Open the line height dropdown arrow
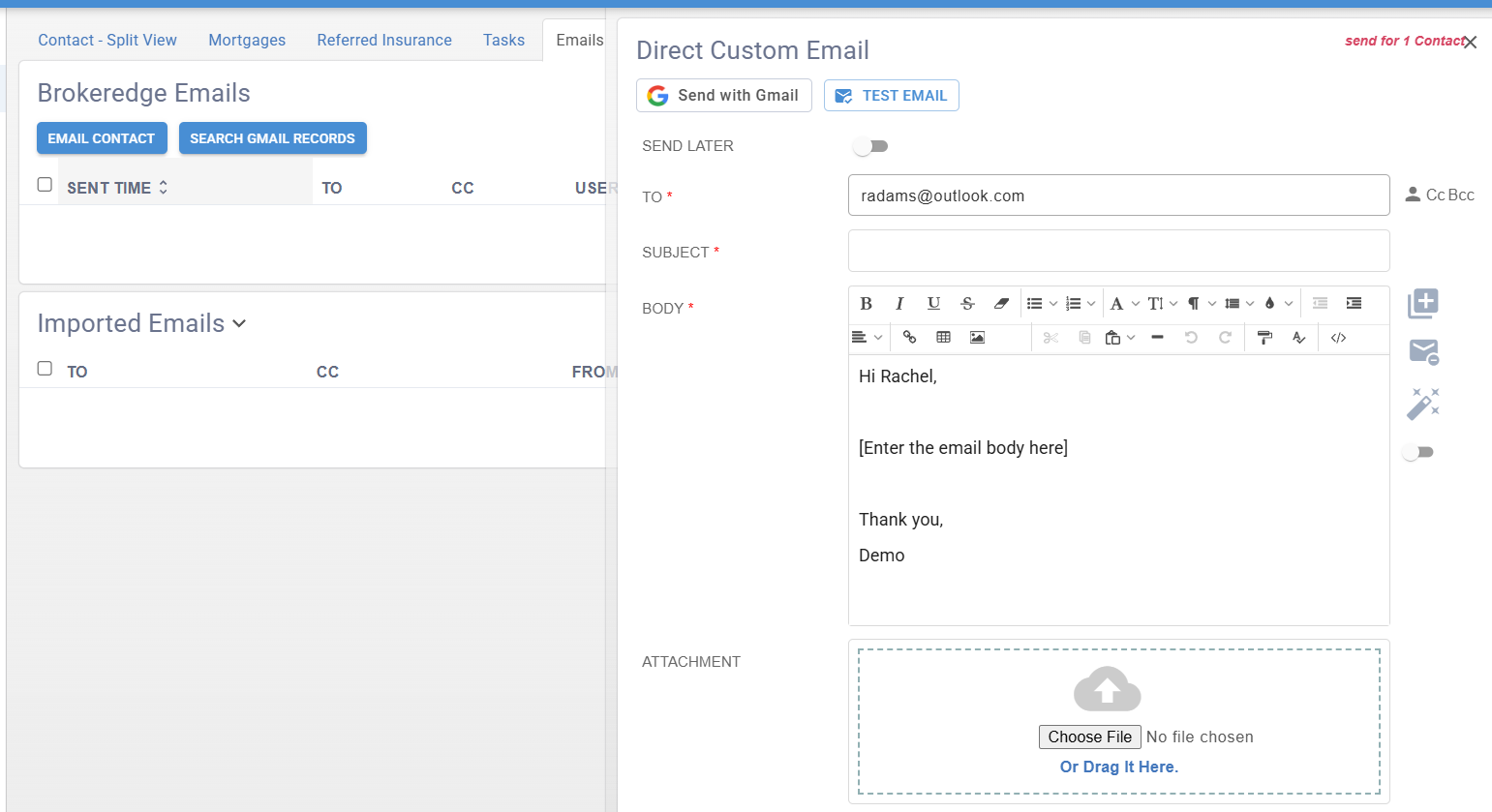The width and height of the screenshot is (1492, 812). tap(1250, 304)
